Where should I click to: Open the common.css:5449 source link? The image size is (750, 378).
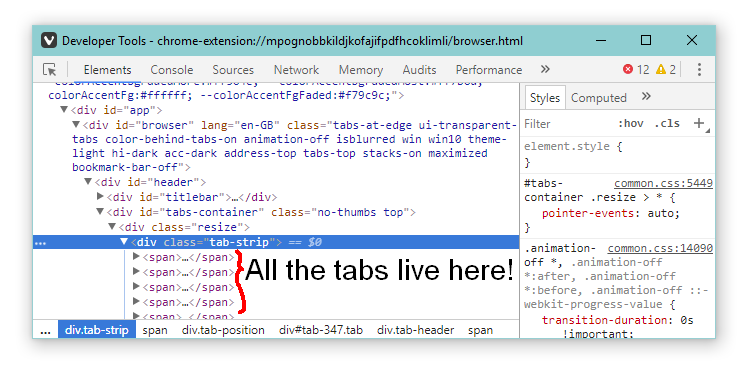(x=663, y=183)
